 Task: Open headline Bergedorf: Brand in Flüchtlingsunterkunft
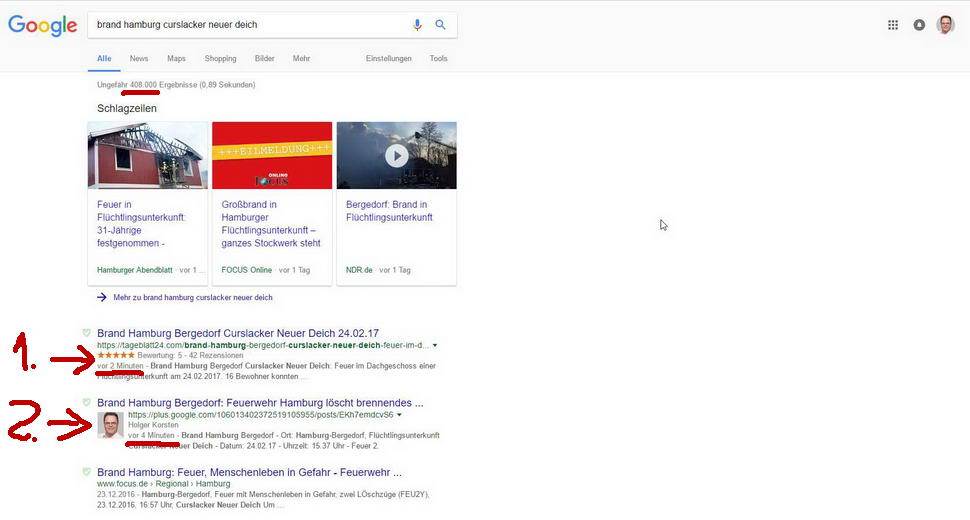389,211
